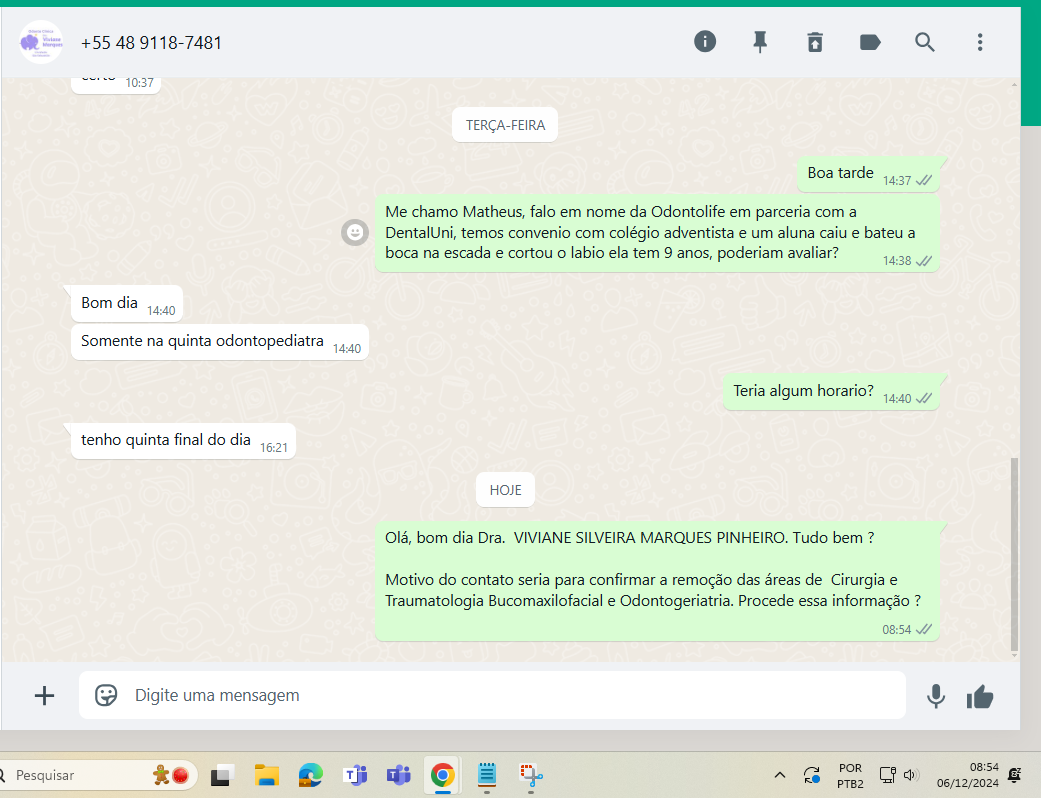This screenshot has width=1041, height=798.
Task: Open the first Microsoft Teams taskbar icon
Action: (355, 775)
